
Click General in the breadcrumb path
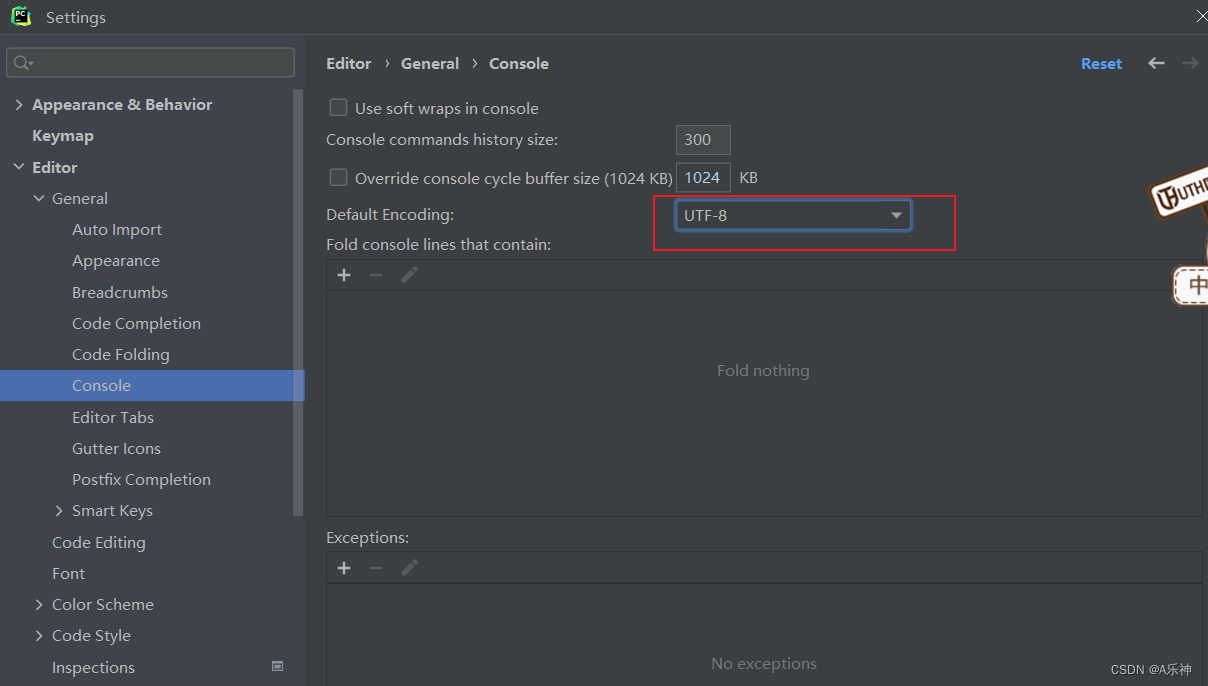click(x=430, y=63)
